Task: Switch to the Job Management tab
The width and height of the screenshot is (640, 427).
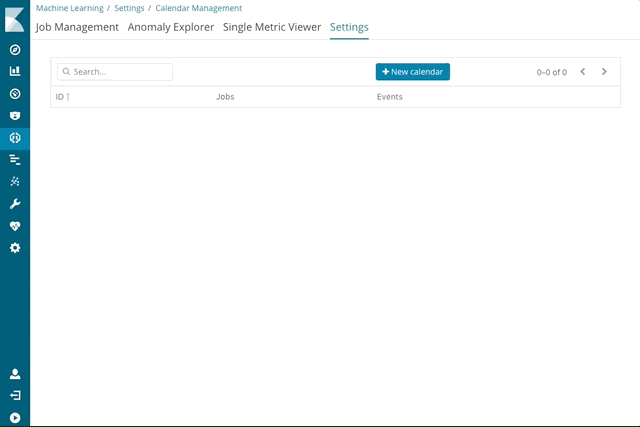Action: click(77, 27)
